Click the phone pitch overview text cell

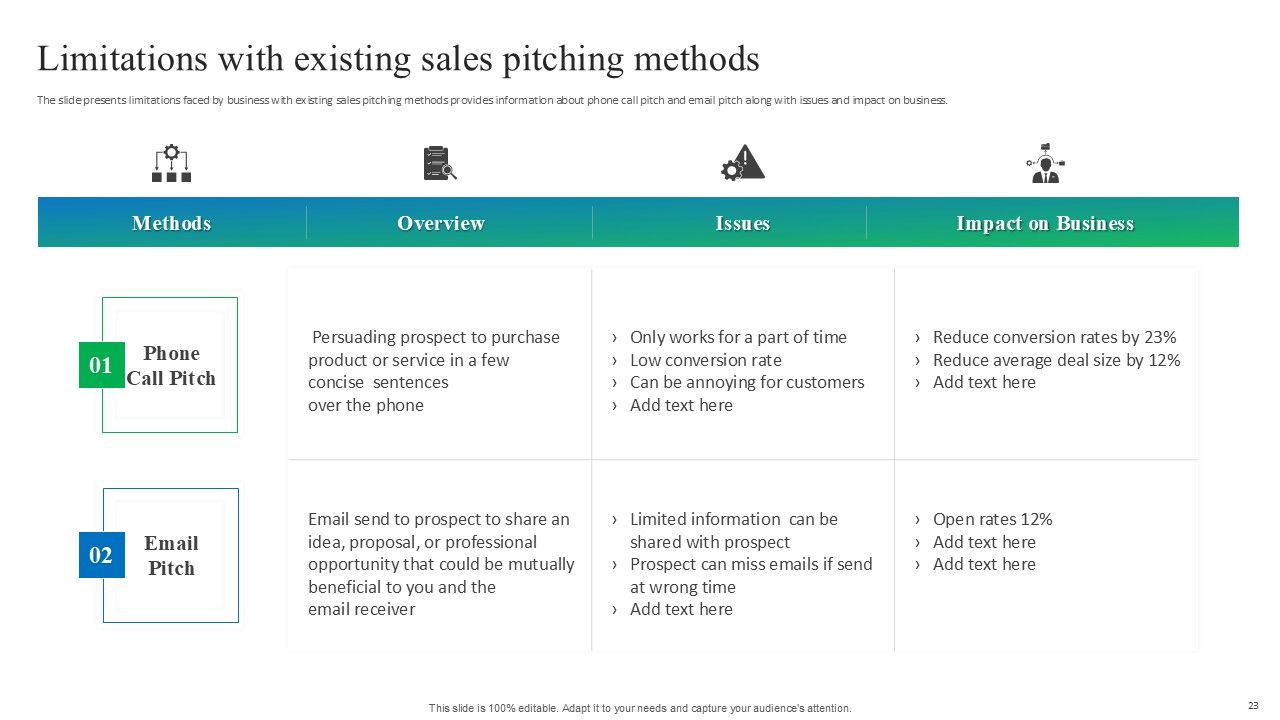[x=434, y=371]
